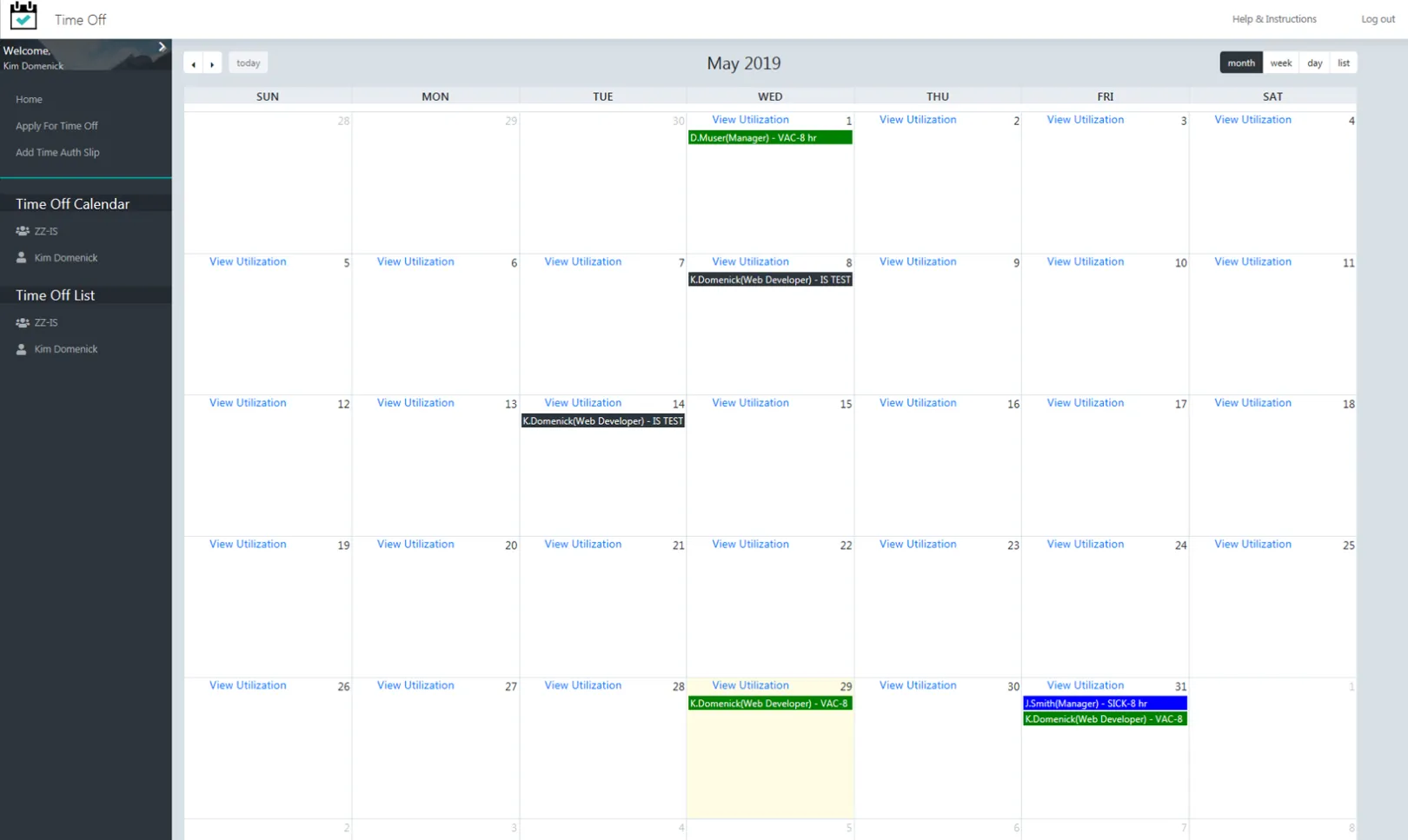
Task: Open J.Smith(Manager) SICK-8 hr event
Action: coord(1105,704)
